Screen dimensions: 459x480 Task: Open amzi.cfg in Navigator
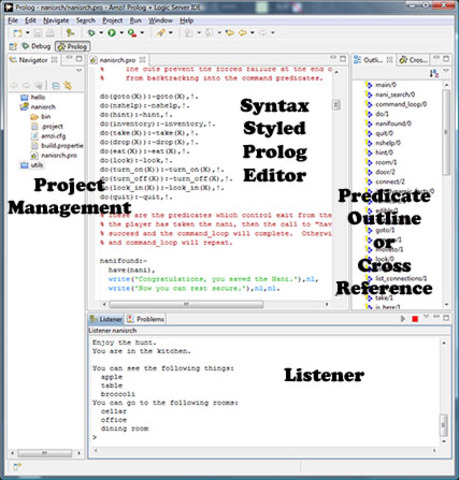(x=48, y=136)
